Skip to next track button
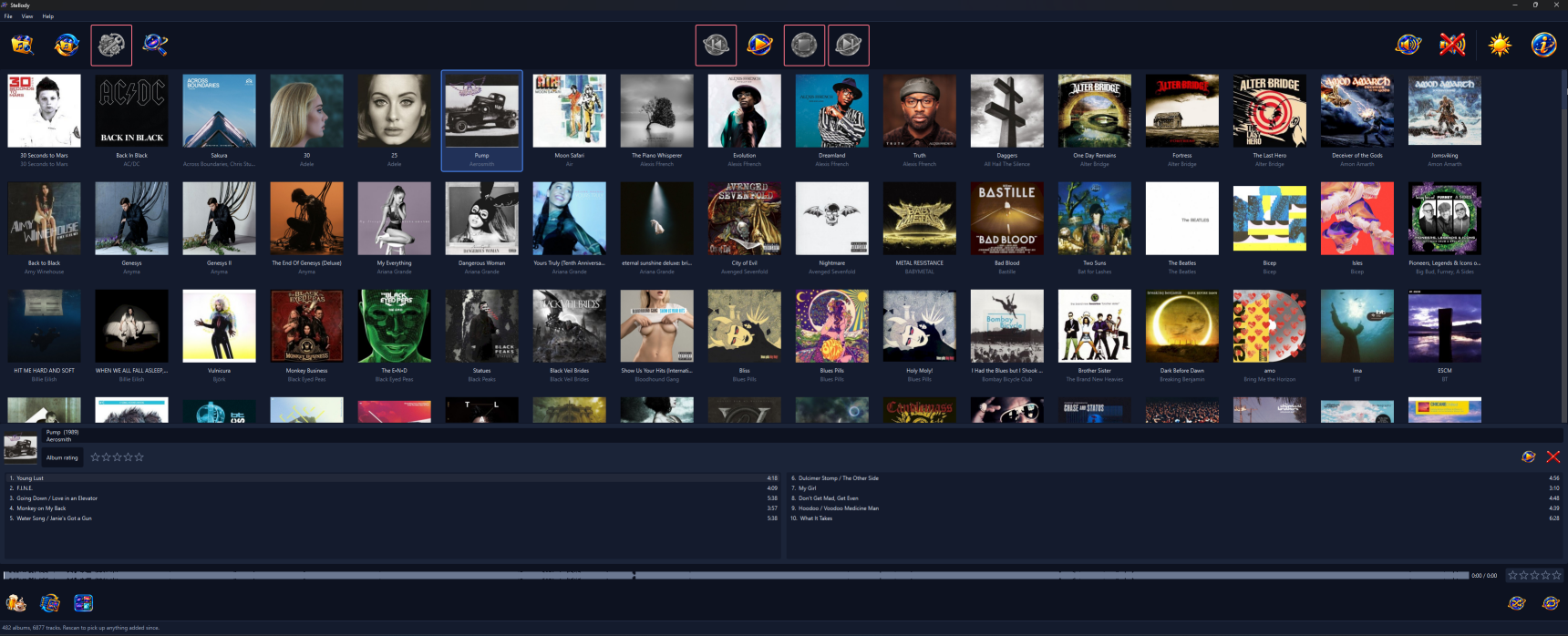 tap(848, 45)
